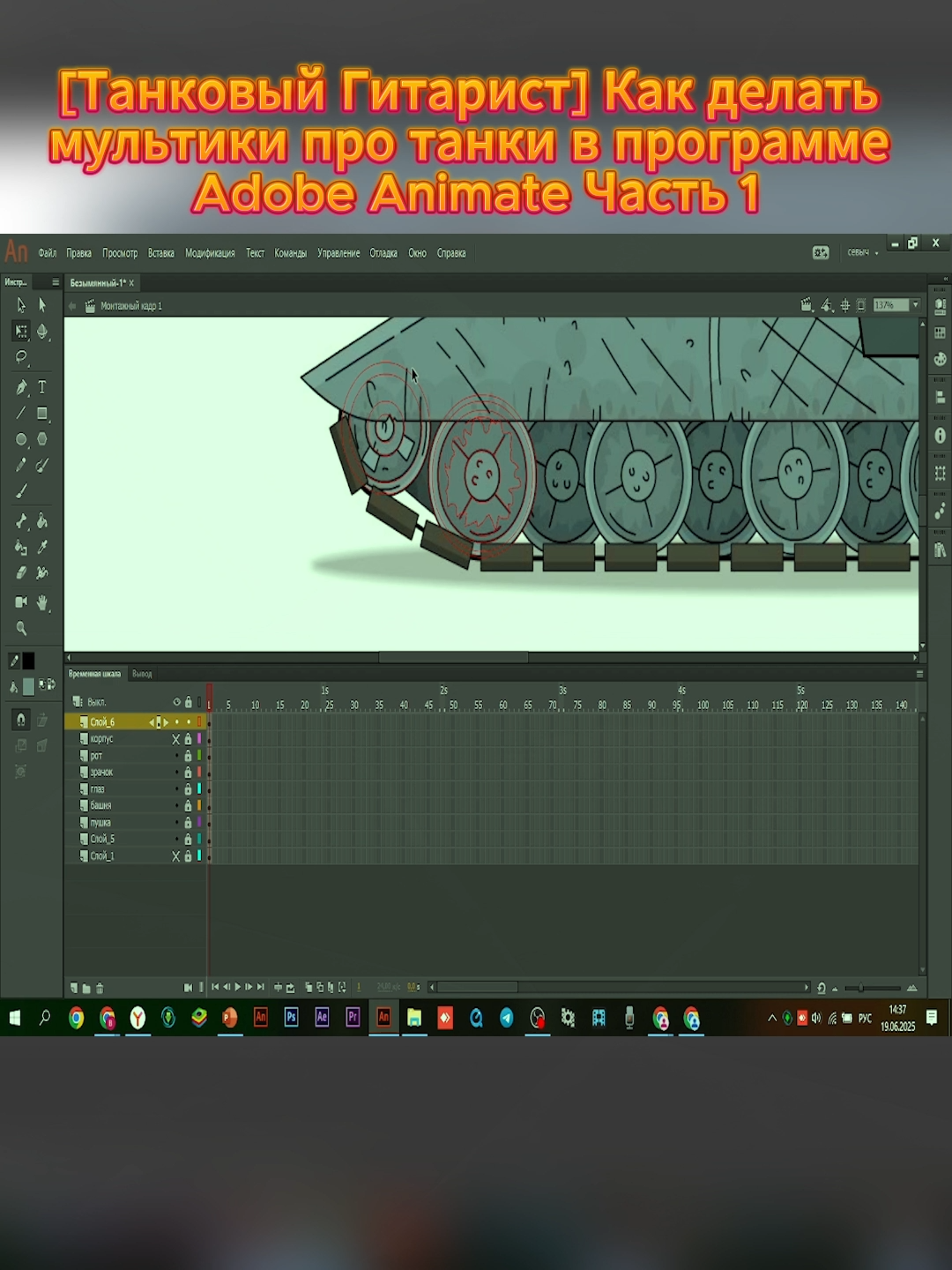Select the Zoom tool in the toolbar
Screen dimensions: 952x1270
pyautogui.click(x=20, y=629)
